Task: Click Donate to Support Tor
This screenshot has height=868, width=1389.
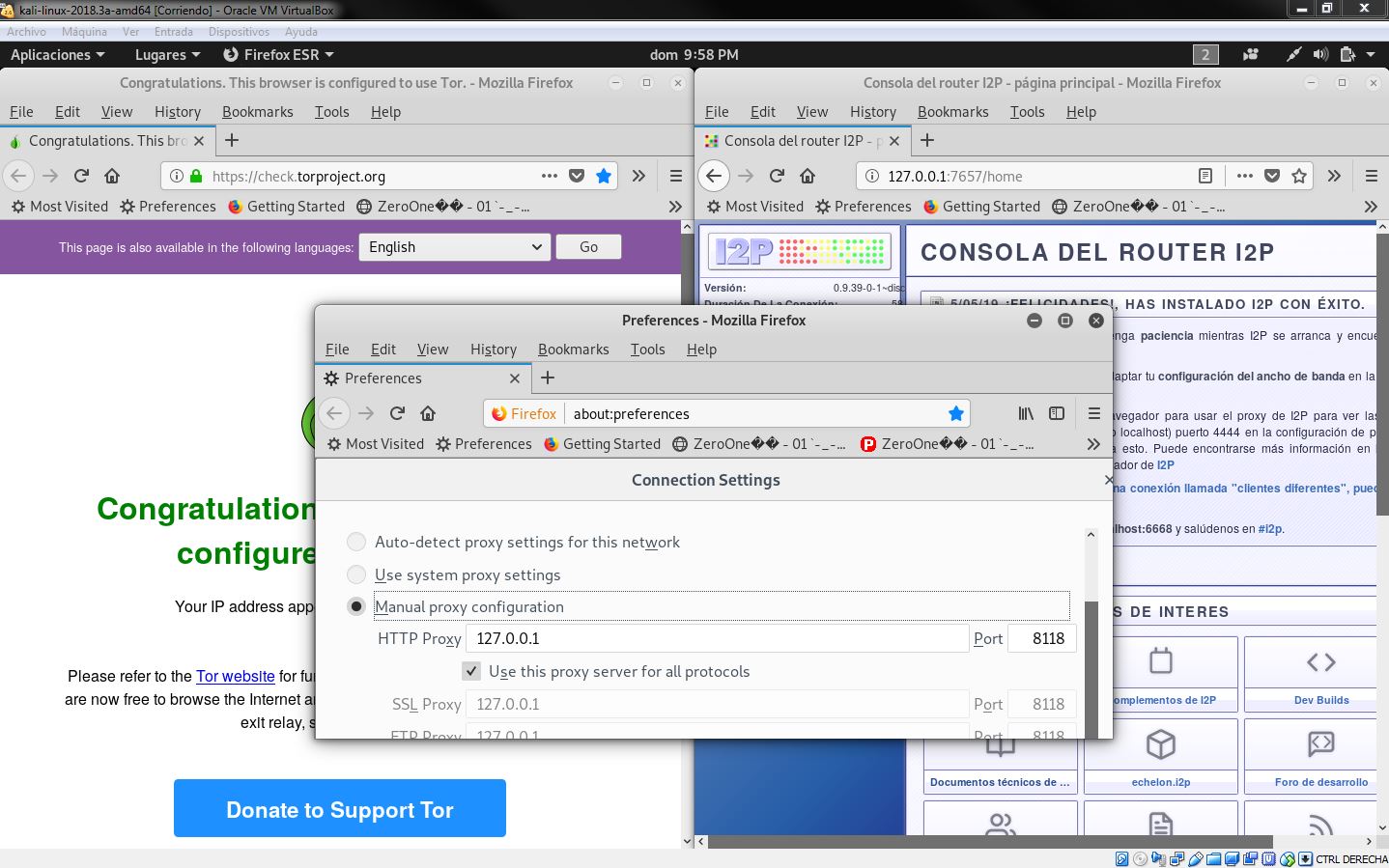Action: [339, 808]
